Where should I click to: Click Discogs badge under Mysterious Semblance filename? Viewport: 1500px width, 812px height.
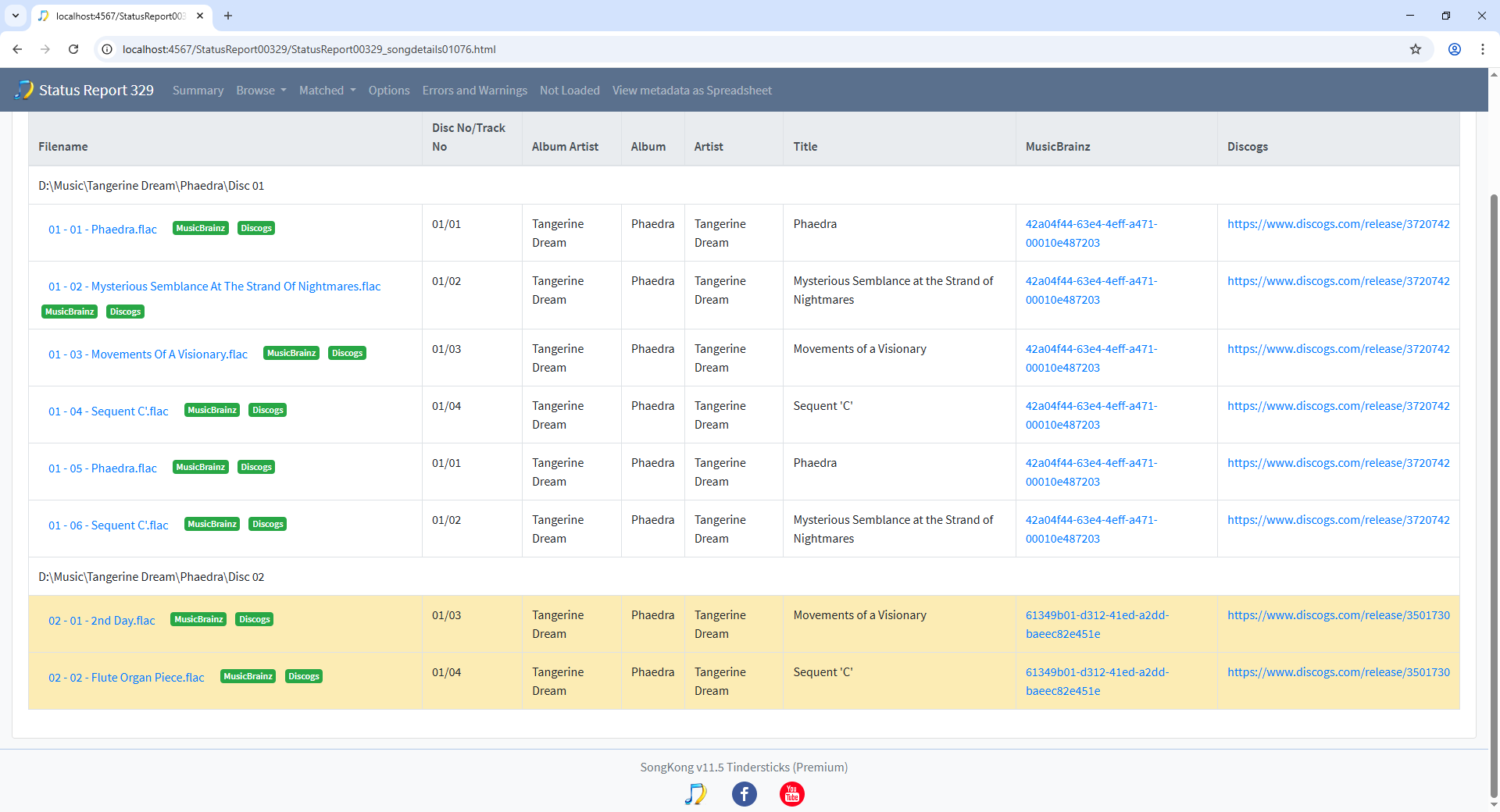pos(125,312)
